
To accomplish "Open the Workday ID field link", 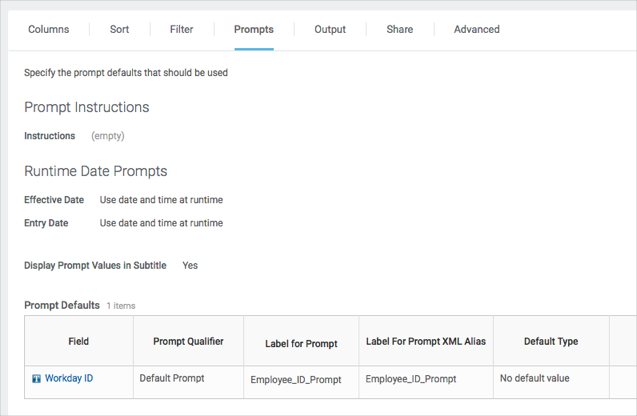I will (x=69, y=379).
